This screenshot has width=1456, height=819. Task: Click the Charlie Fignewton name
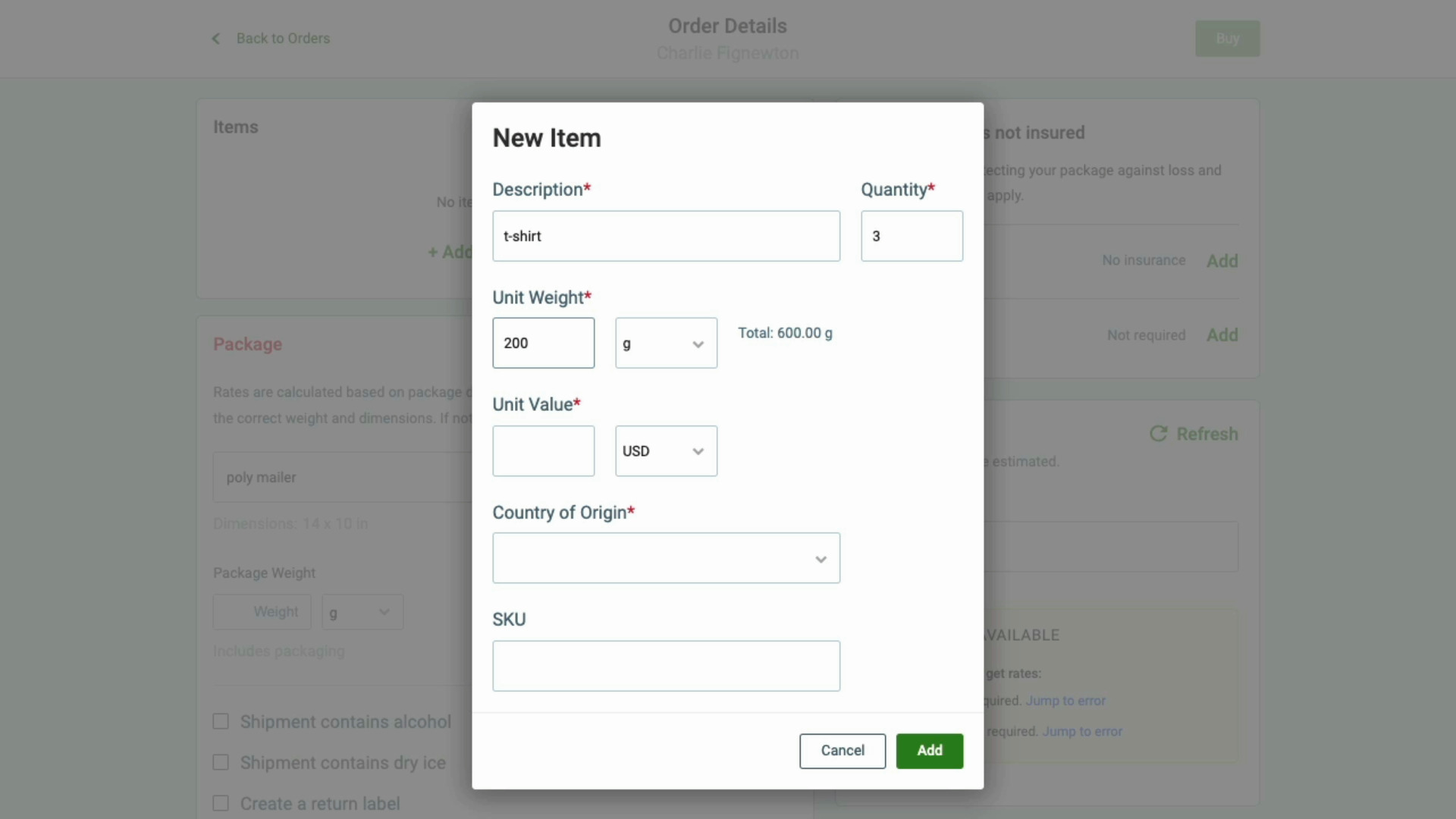[727, 53]
